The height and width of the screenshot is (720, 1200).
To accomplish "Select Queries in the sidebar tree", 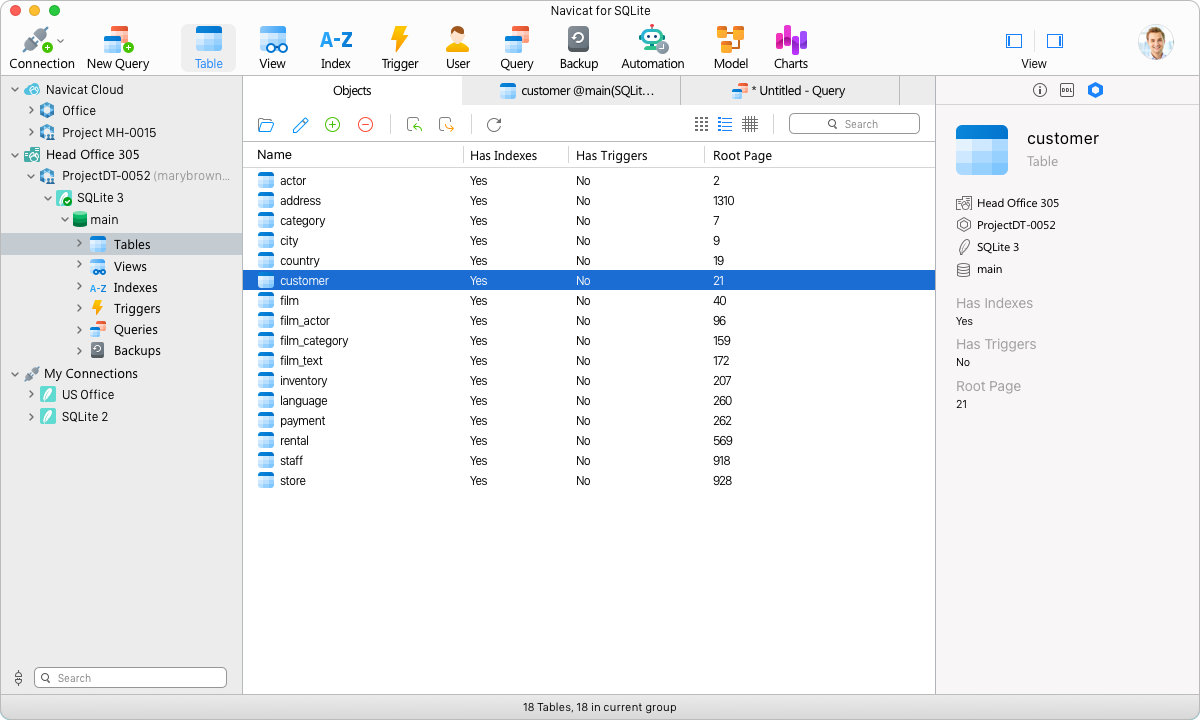I will coord(135,330).
